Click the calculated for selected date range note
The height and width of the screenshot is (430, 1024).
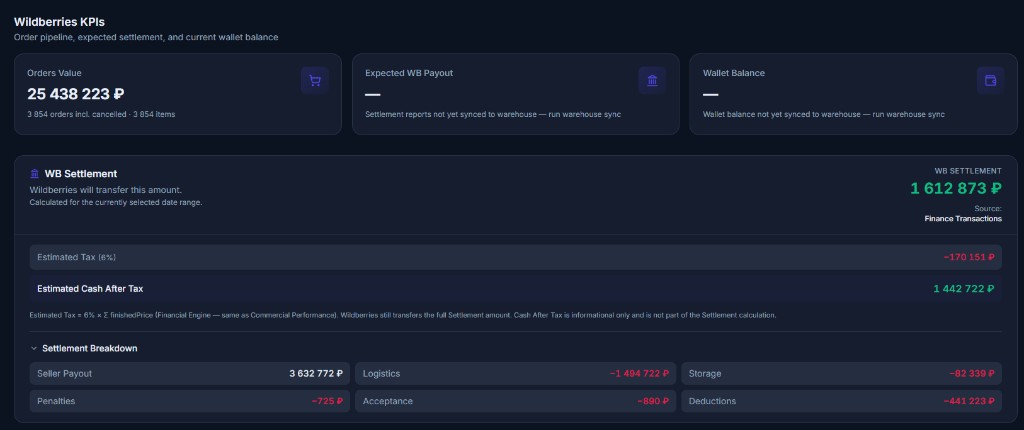116,203
